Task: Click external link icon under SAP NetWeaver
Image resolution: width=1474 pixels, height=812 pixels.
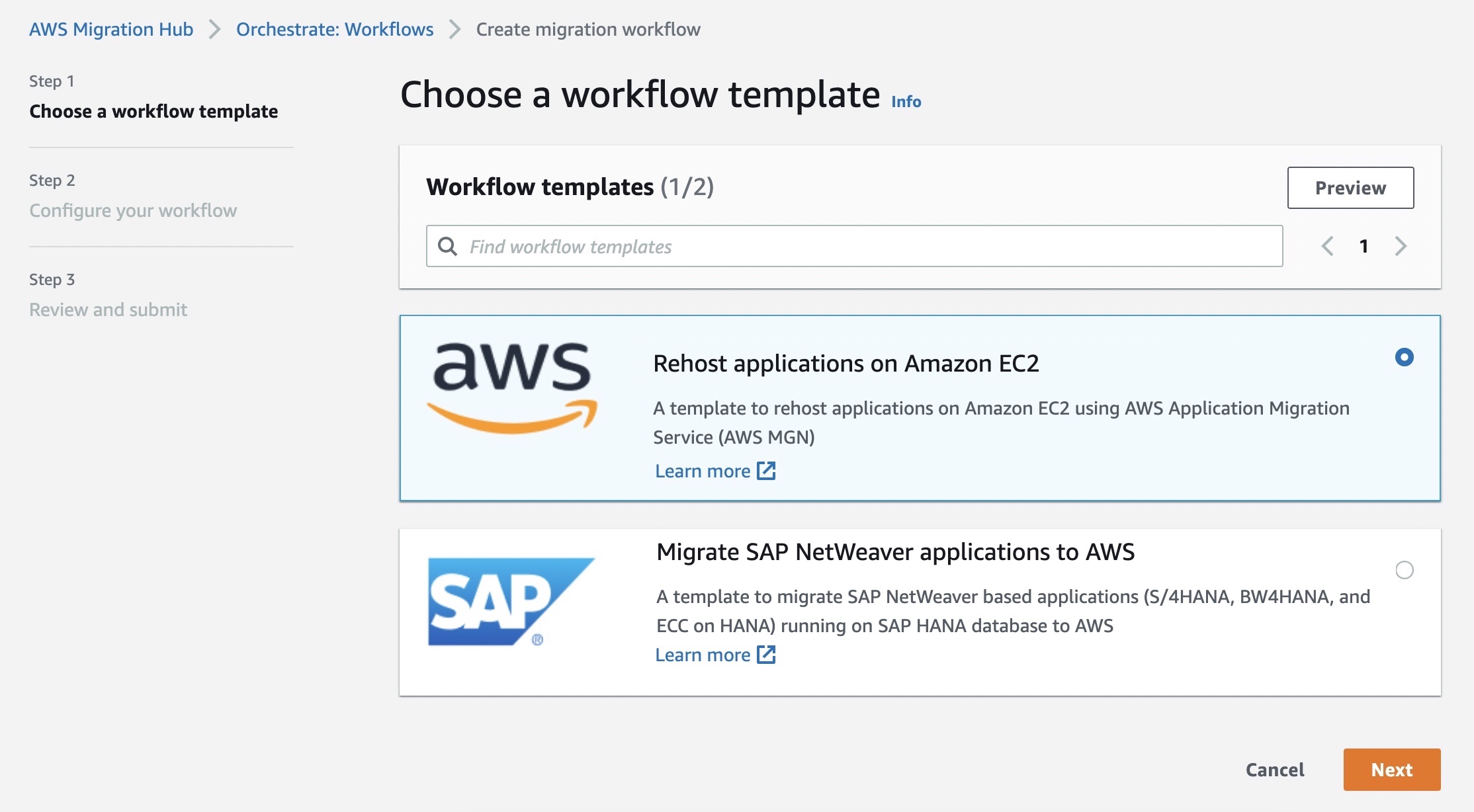Action: pos(766,655)
